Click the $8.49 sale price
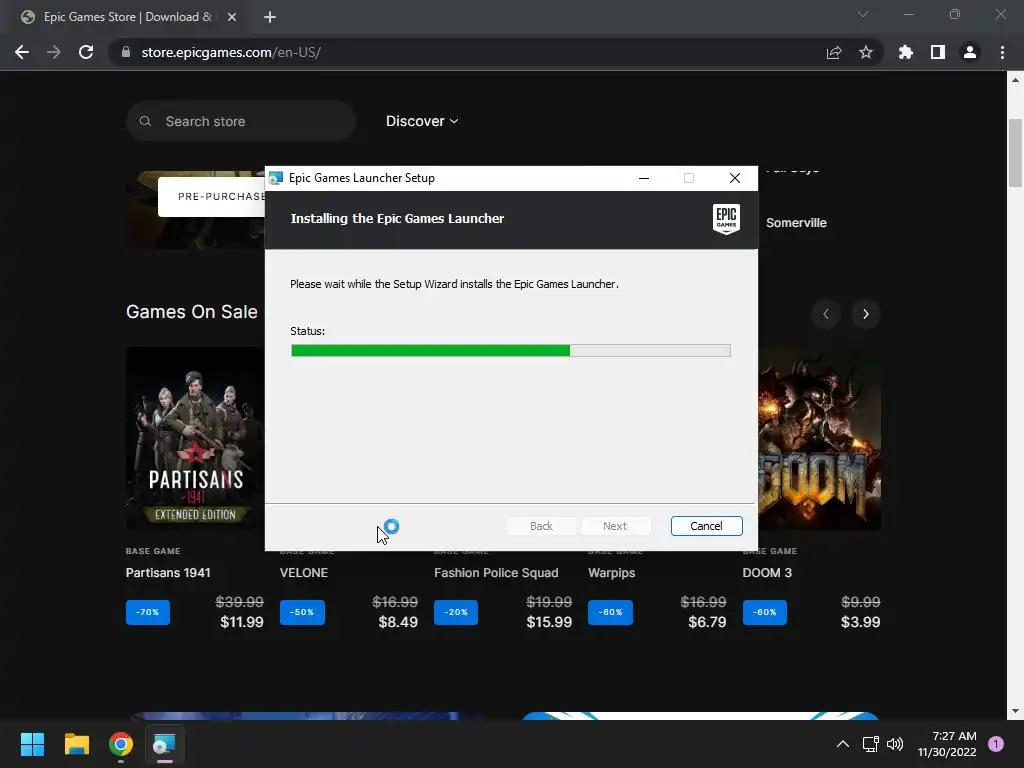This screenshot has width=1024, height=768. coord(398,622)
